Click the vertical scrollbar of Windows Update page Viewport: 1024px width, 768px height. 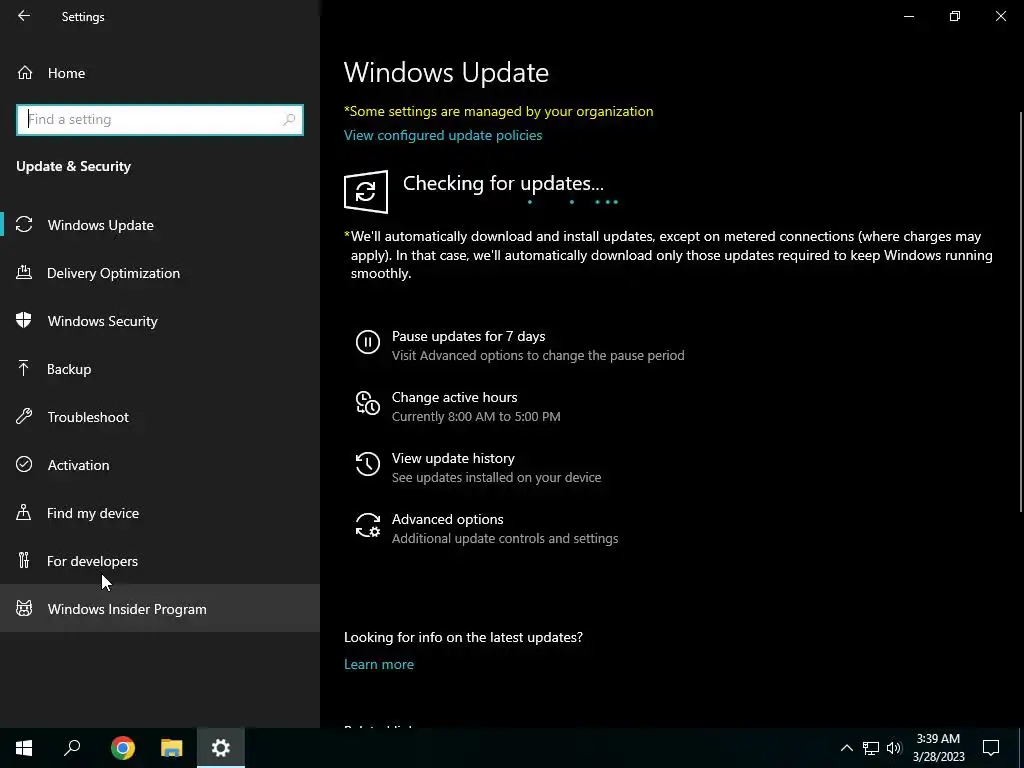pyautogui.click(x=1021, y=312)
